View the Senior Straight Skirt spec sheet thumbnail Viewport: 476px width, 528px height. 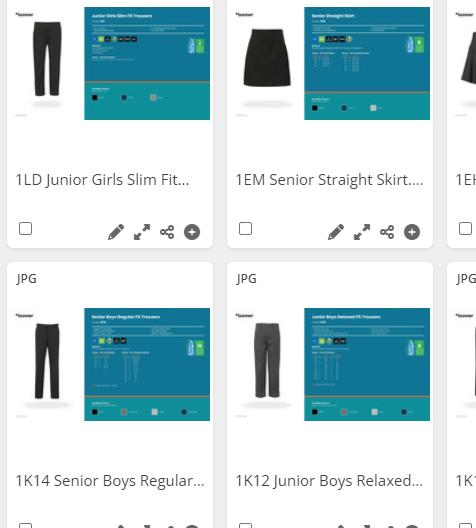tap(367, 63)
